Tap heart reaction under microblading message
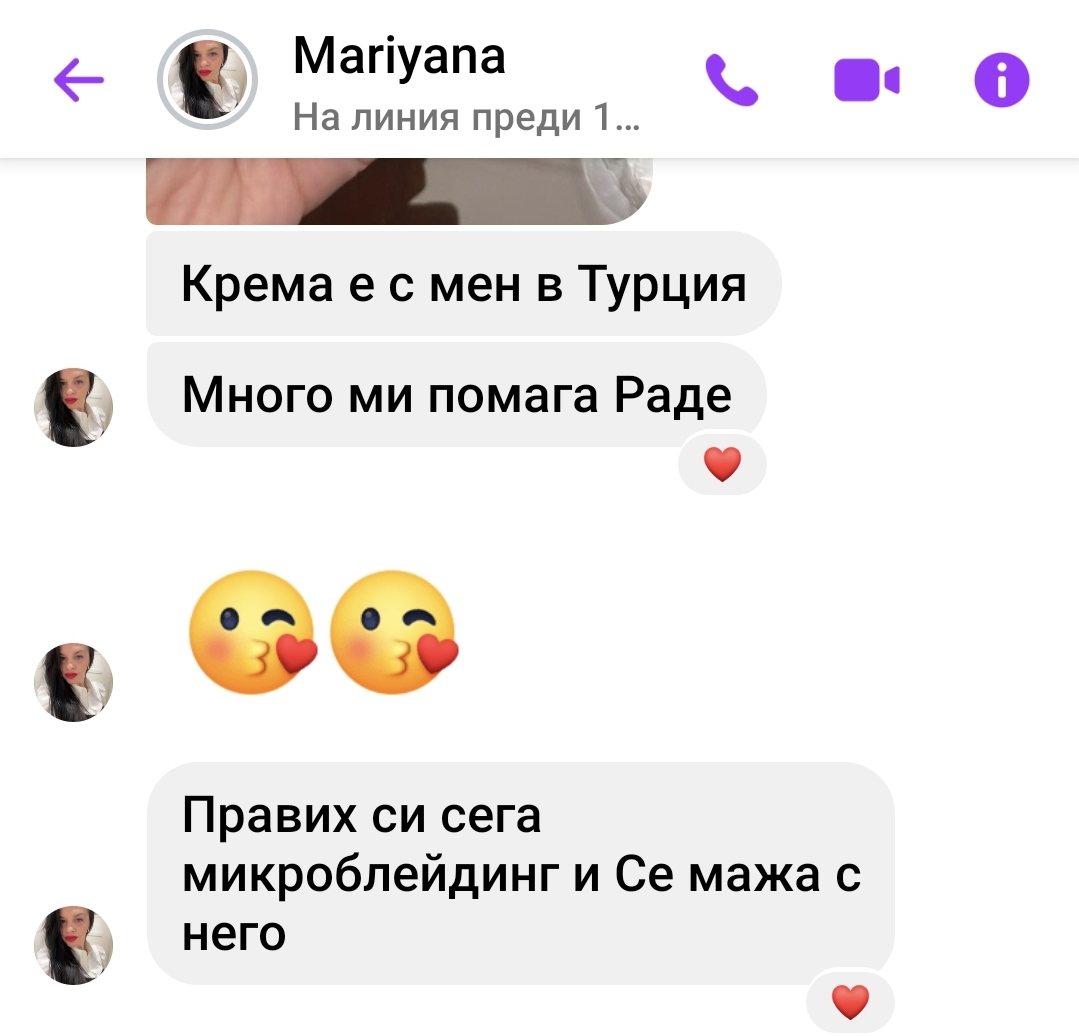 tap(850, 1001)
